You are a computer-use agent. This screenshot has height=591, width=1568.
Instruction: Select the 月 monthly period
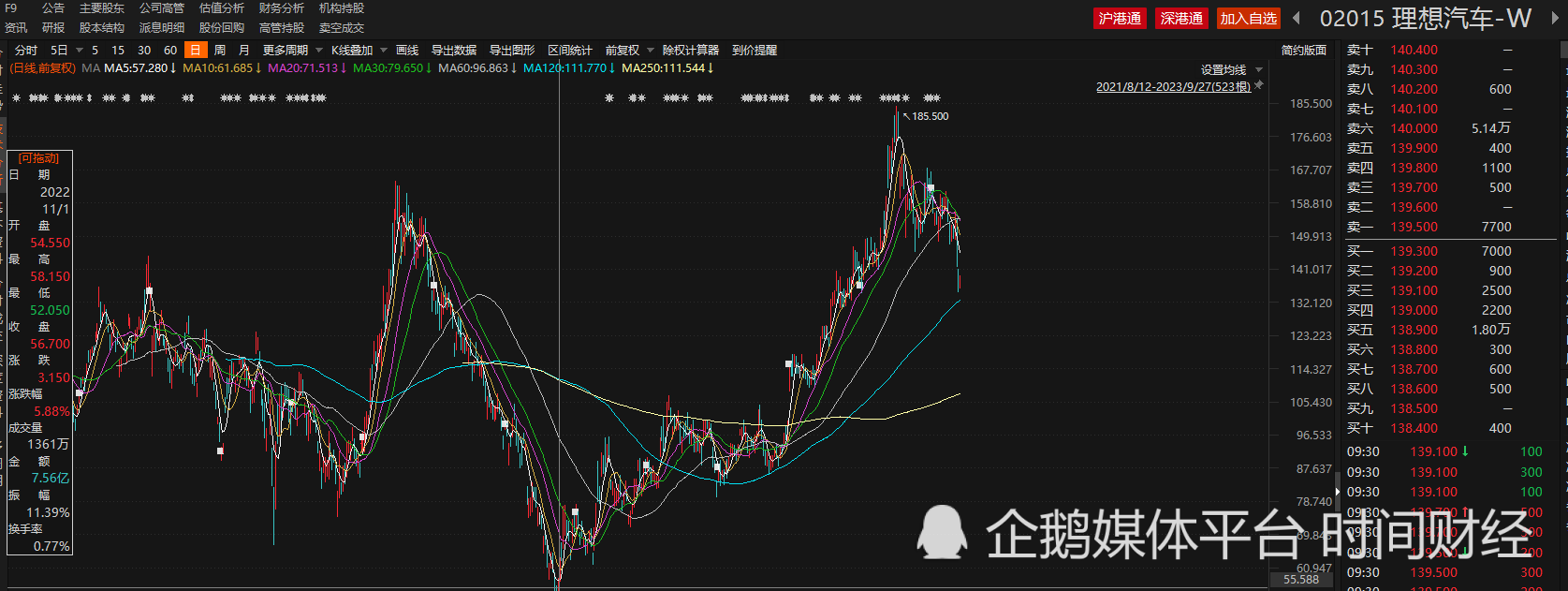tap(244, 51)
